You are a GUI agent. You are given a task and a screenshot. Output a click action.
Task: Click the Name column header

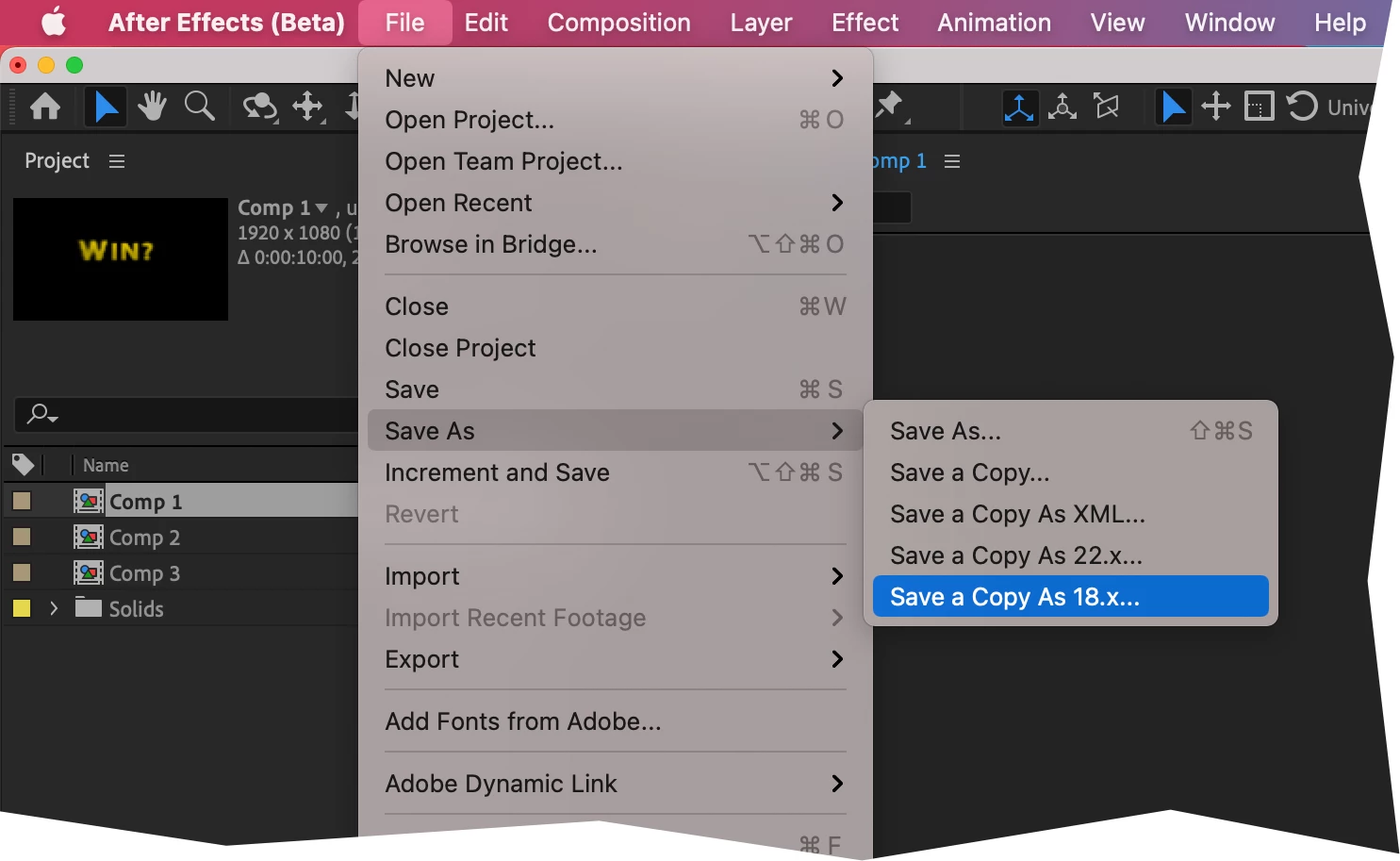coord(106,465)
